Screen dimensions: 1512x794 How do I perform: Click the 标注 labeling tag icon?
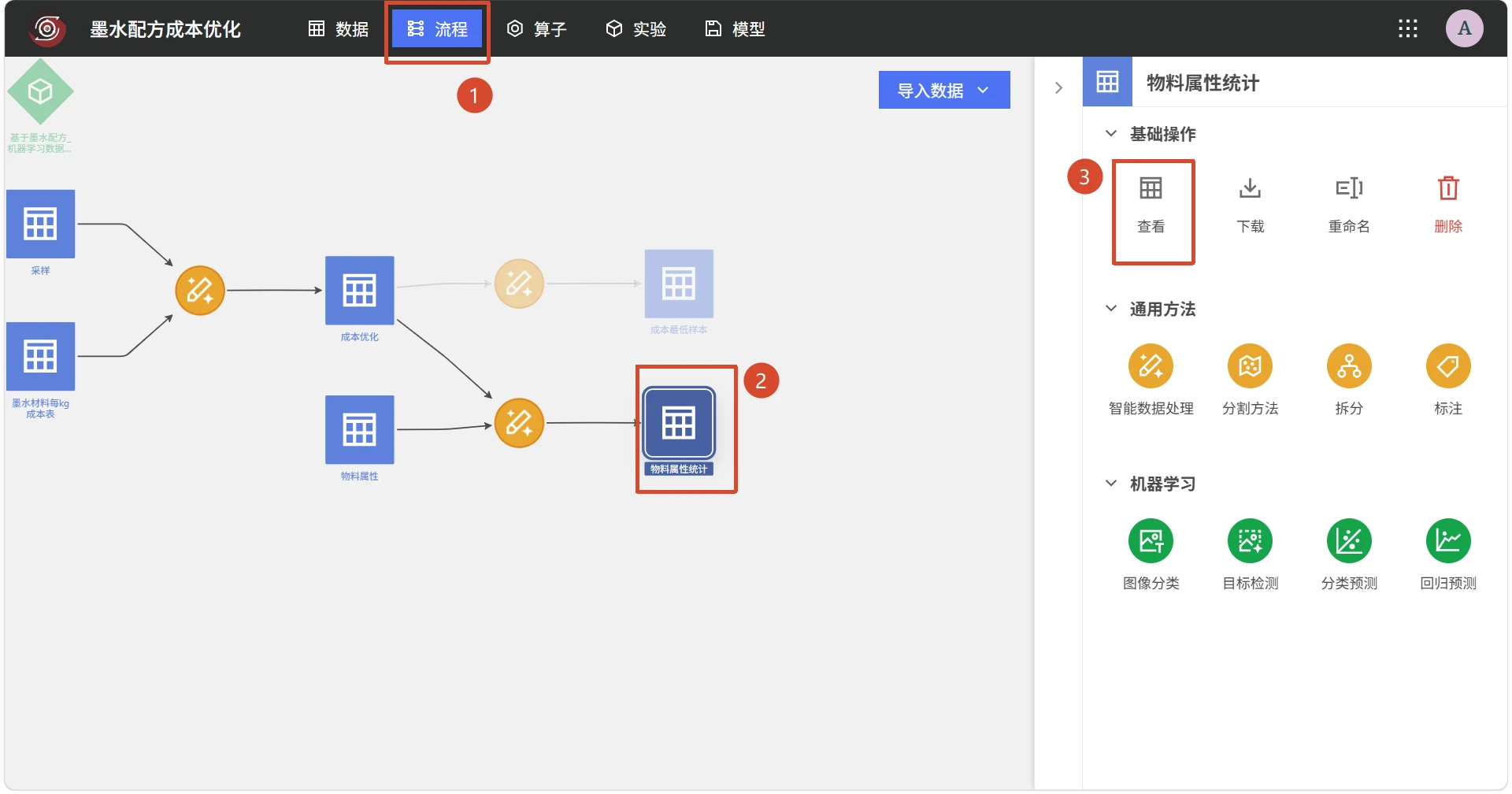point(1448,366)
